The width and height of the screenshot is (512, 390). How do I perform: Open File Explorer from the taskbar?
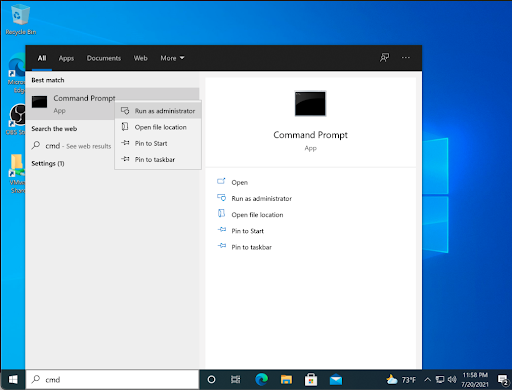pos(286,379)
